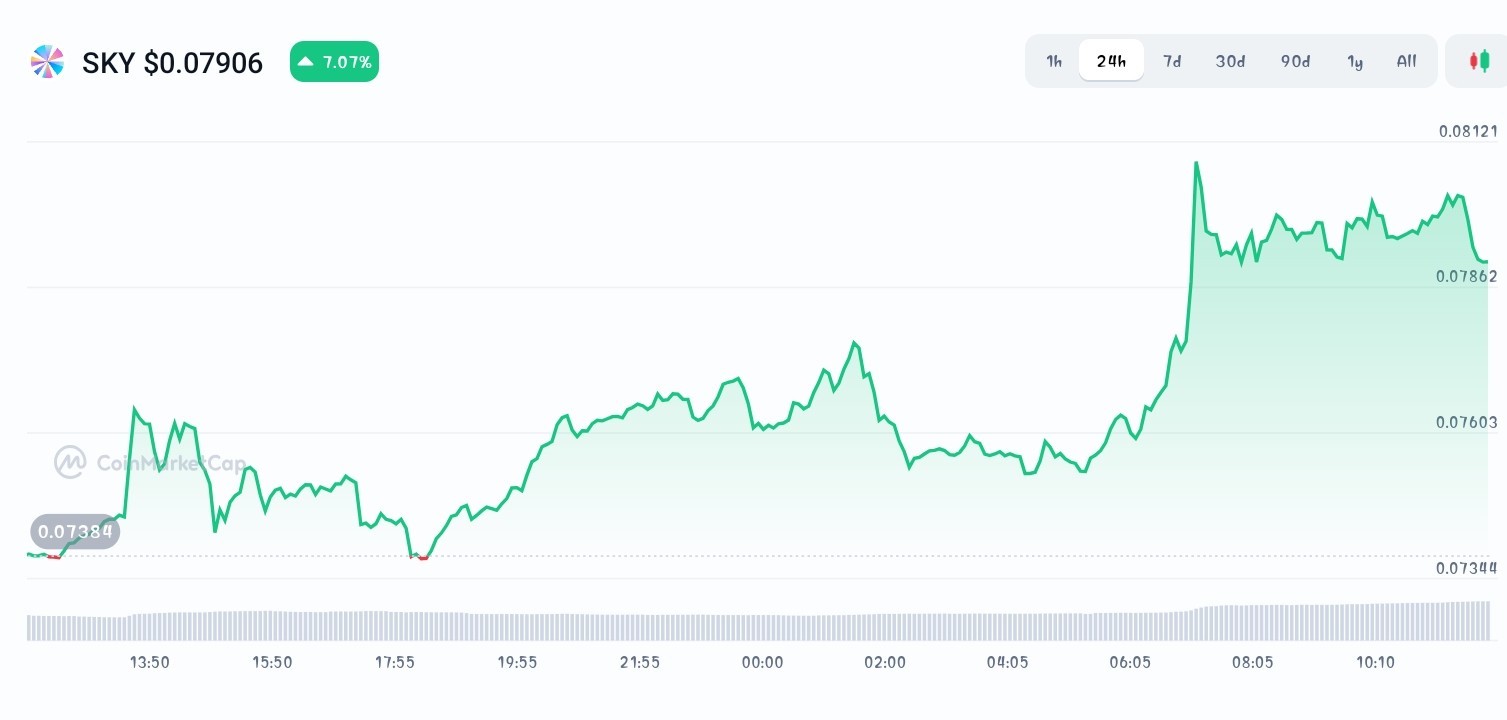Click the 0.07862 y-axis value
The height and width of the screenshot is (720, 1507).
point(1468,276)
